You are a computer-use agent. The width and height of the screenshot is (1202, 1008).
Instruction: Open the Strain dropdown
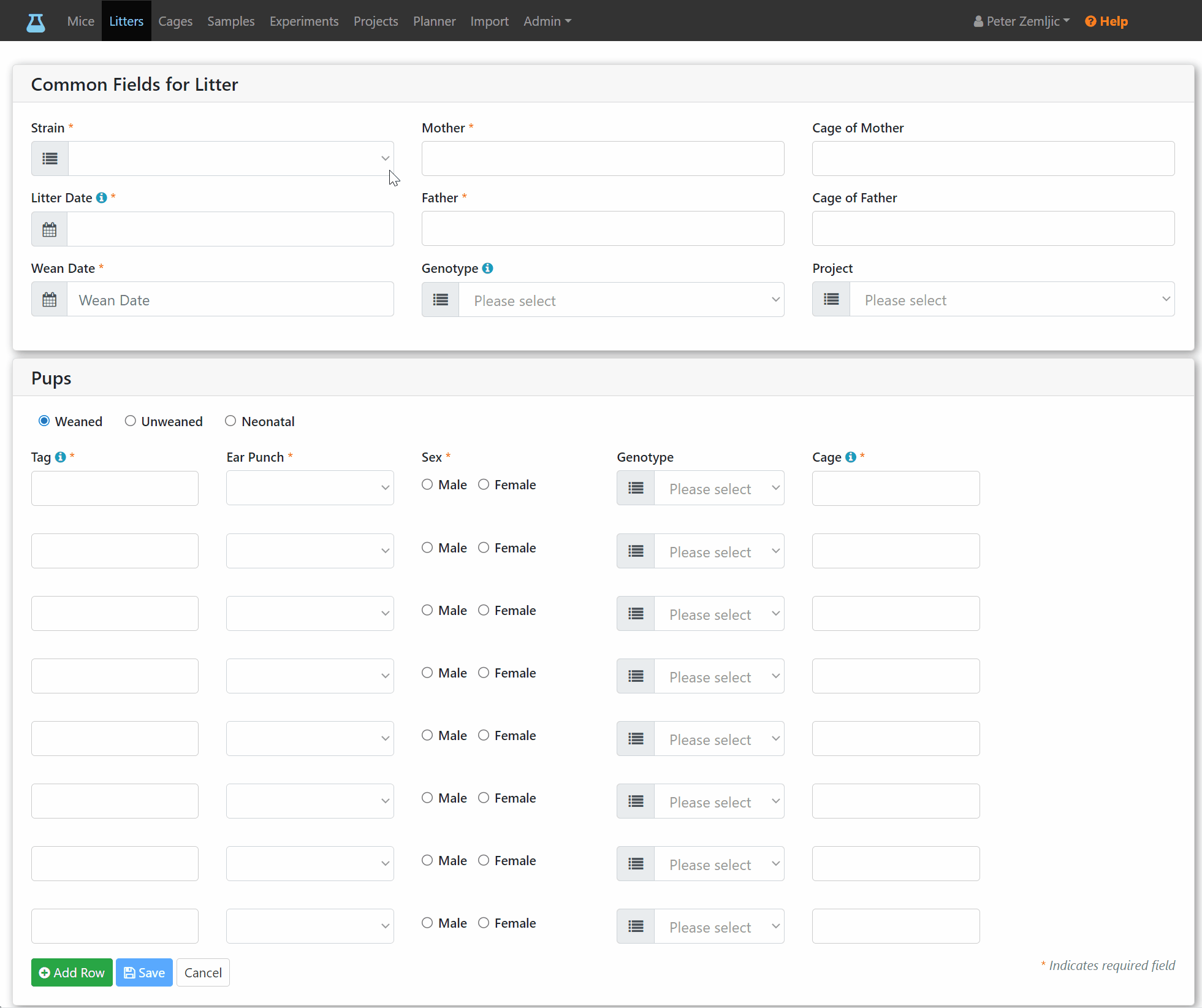tap(230, 158)
